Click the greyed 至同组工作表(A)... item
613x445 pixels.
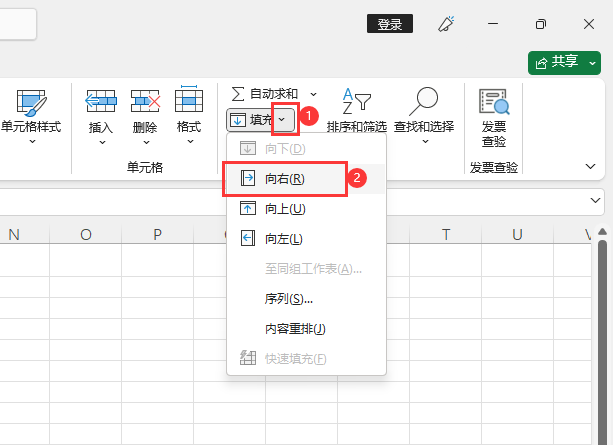306,269
